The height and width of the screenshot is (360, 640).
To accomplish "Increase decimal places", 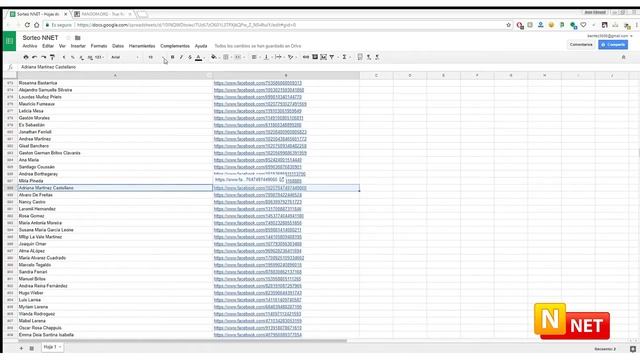I will coord(90,57).
